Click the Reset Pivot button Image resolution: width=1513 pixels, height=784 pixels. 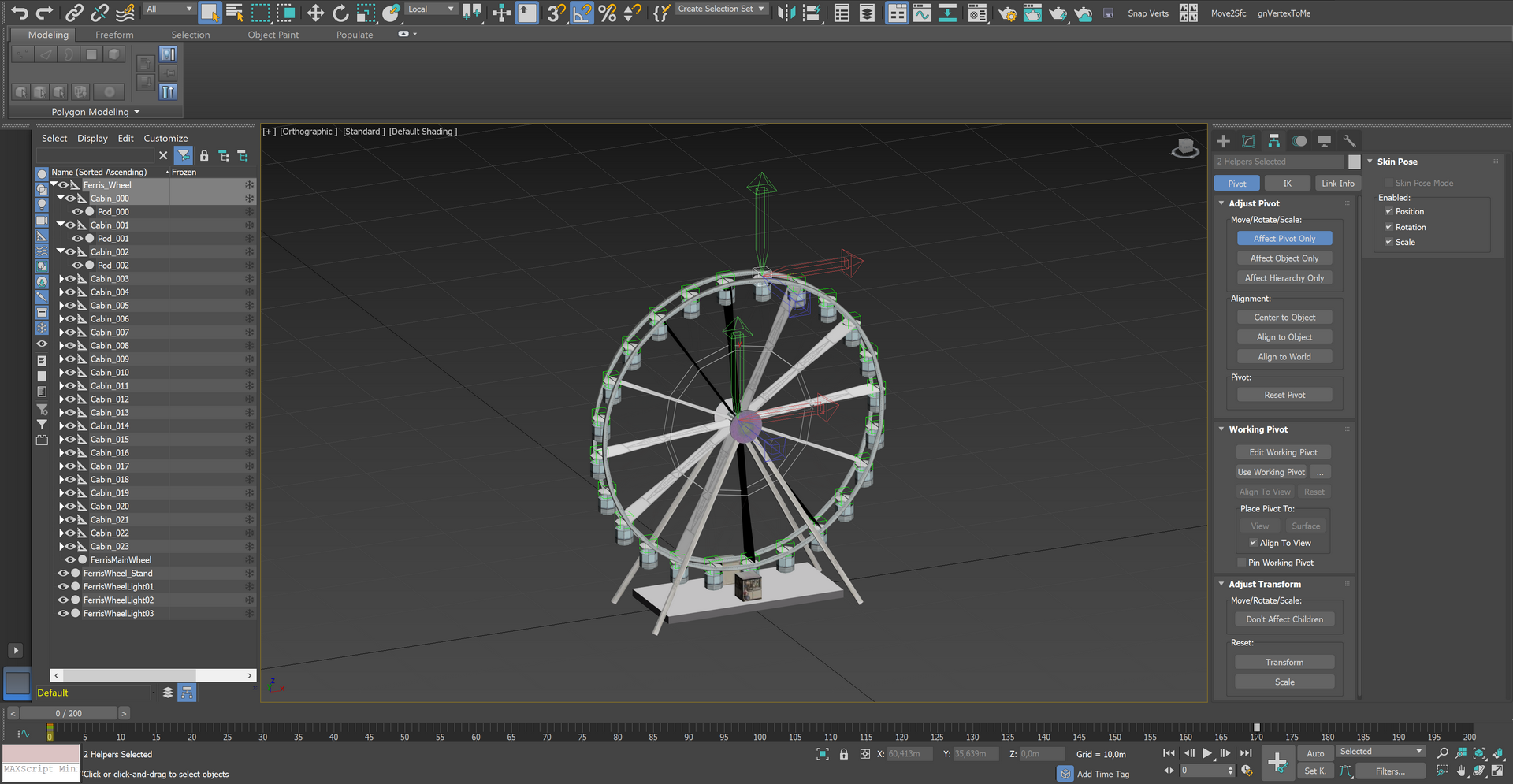click(1284, 395)
